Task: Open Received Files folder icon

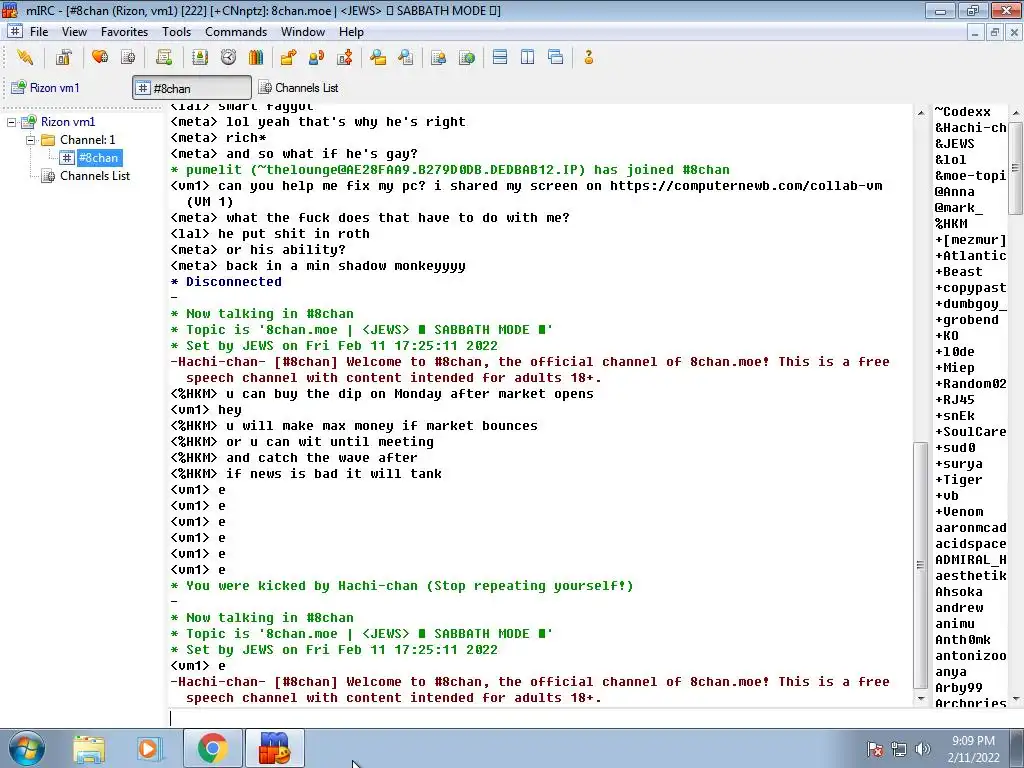Action: 377,57
